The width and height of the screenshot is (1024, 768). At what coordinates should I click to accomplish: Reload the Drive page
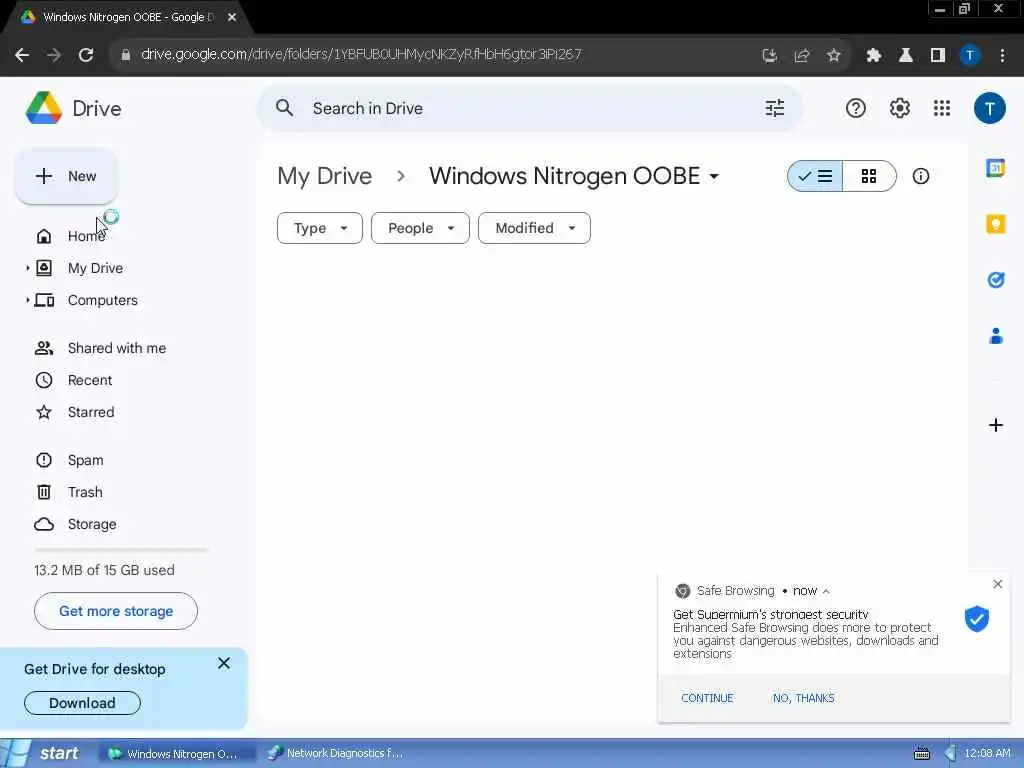86,55
